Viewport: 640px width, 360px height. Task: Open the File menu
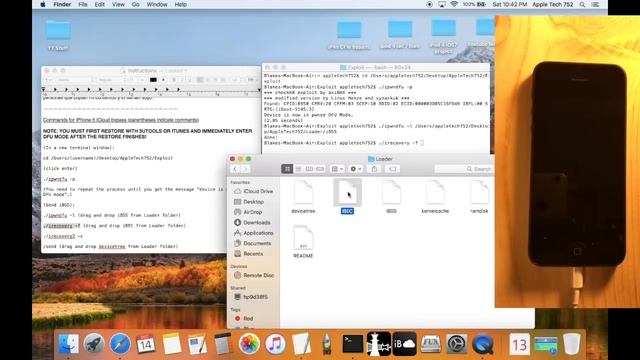click(x=83, y=4)
